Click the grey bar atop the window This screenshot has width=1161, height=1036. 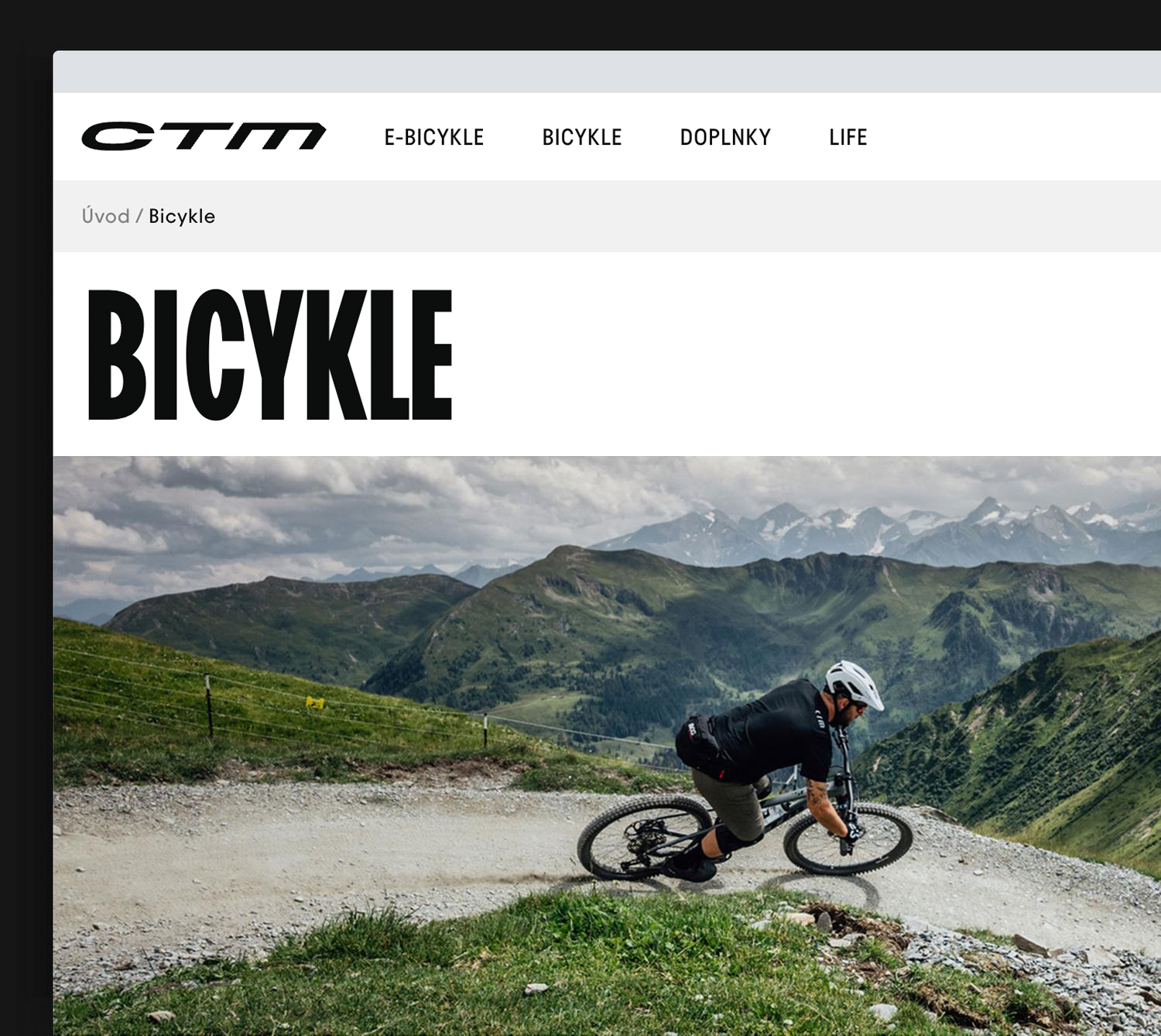point(607,71)
